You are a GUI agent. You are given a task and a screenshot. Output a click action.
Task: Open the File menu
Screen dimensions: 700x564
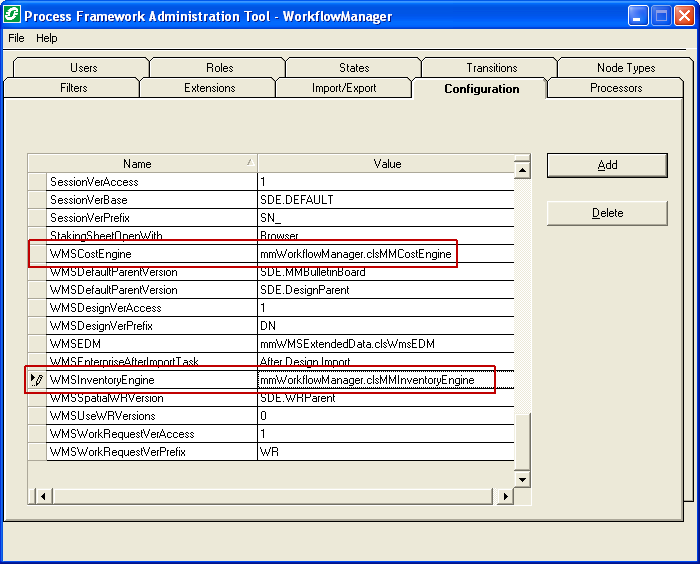[x=16, y=38]
